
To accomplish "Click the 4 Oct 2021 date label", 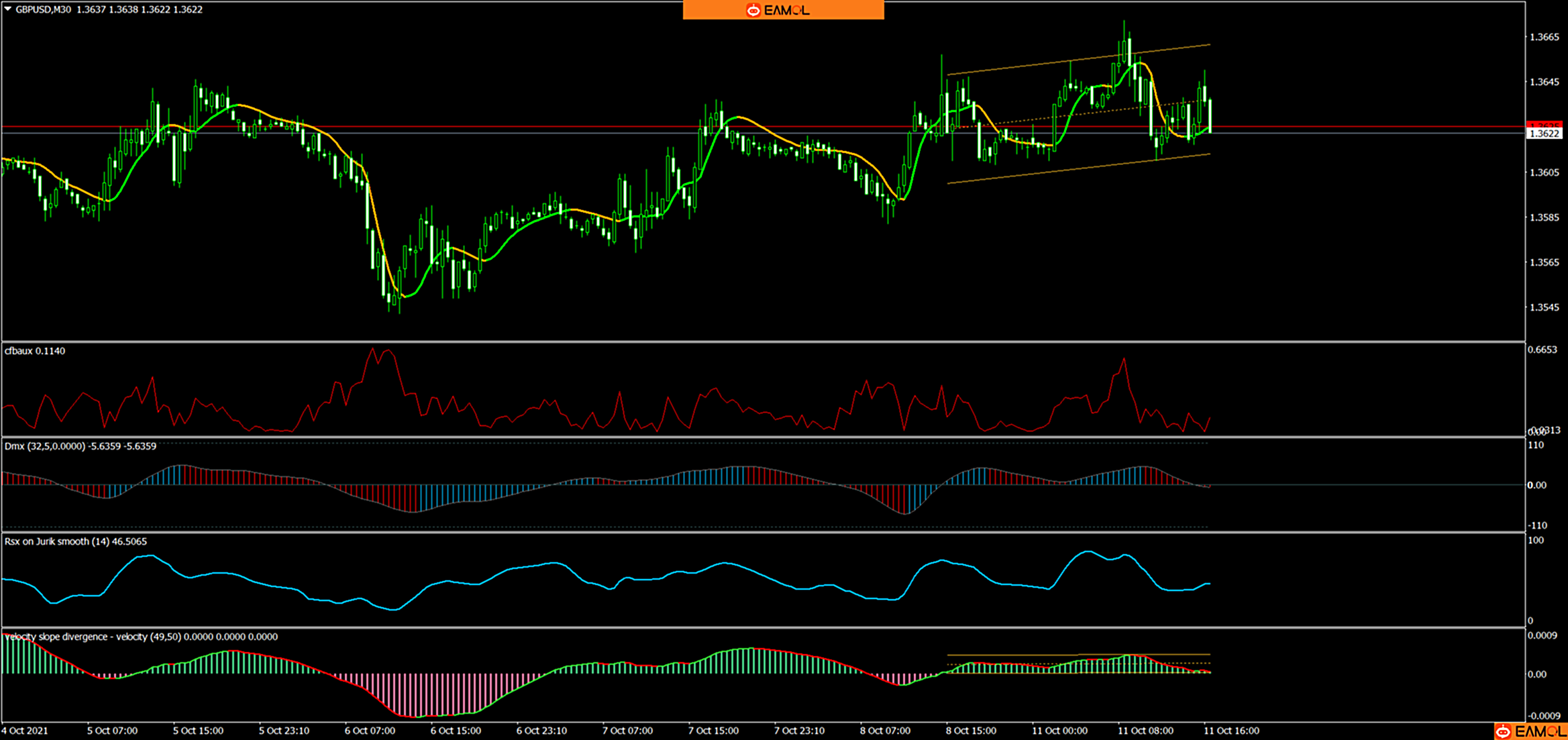I will coord(25,731).
